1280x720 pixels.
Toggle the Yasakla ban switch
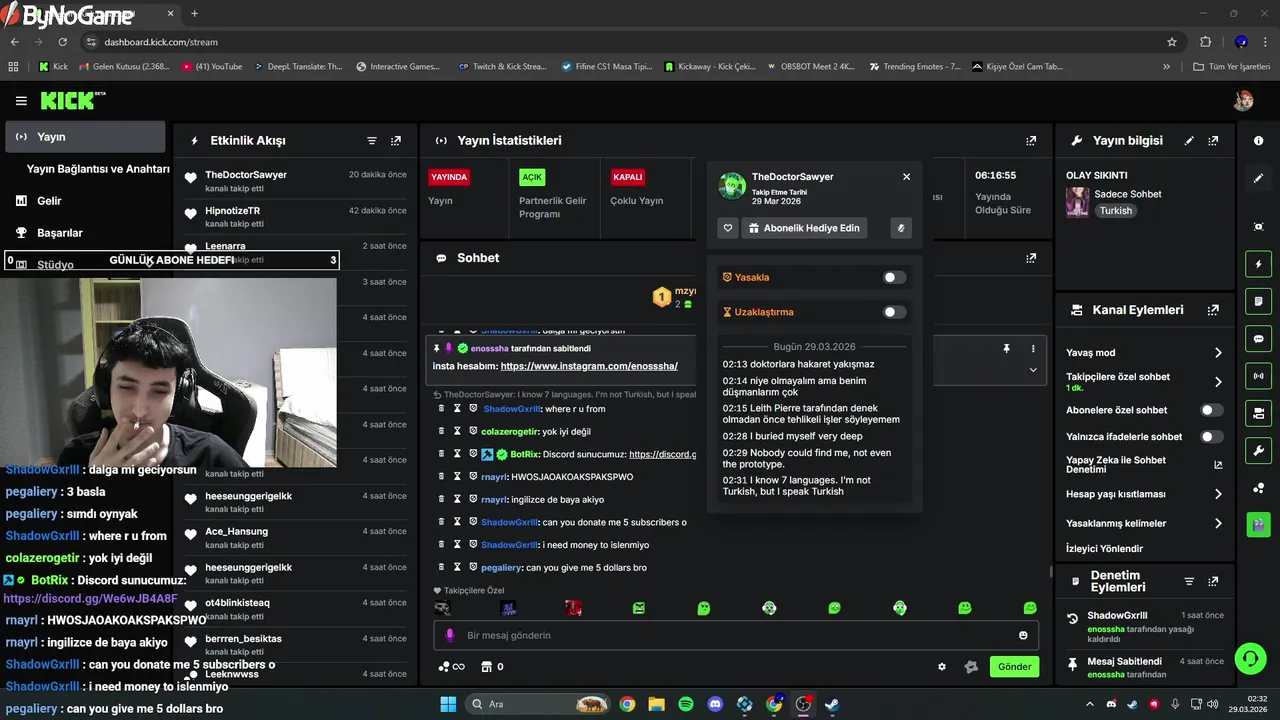(894, 277)
